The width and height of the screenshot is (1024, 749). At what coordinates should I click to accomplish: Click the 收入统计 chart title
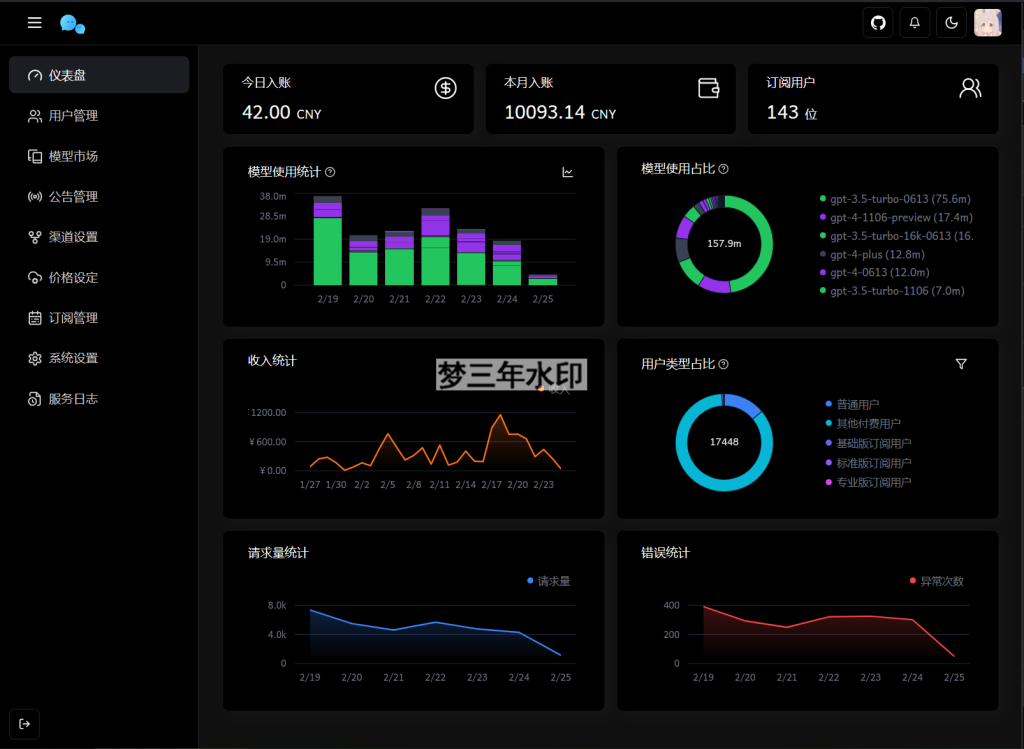tap(272, 360)
